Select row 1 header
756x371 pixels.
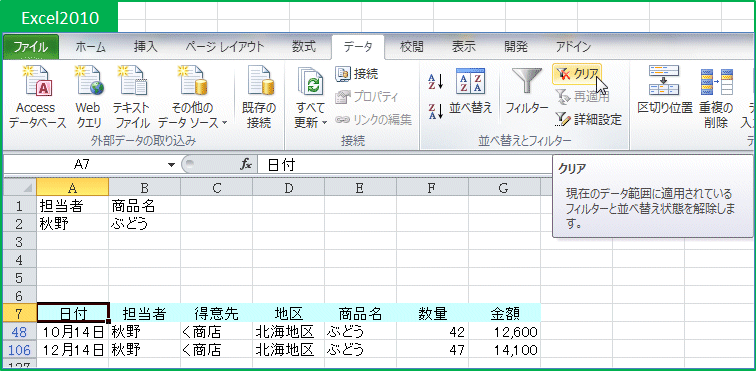point(20,206)
